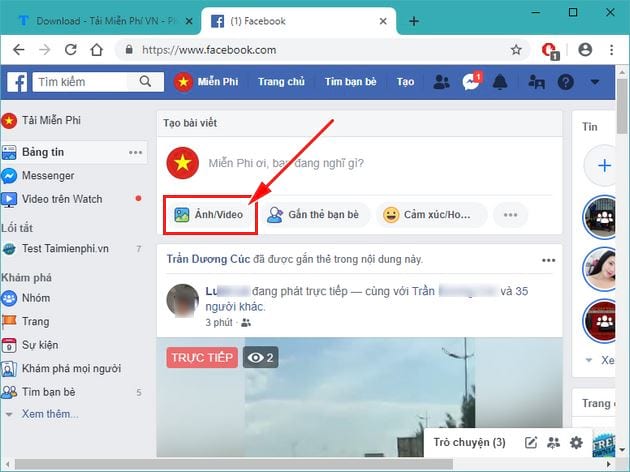Play the TRỰC TIẾP live video
Image resolution: width=630 pixels, height=472 pixels.
[359, 397]
